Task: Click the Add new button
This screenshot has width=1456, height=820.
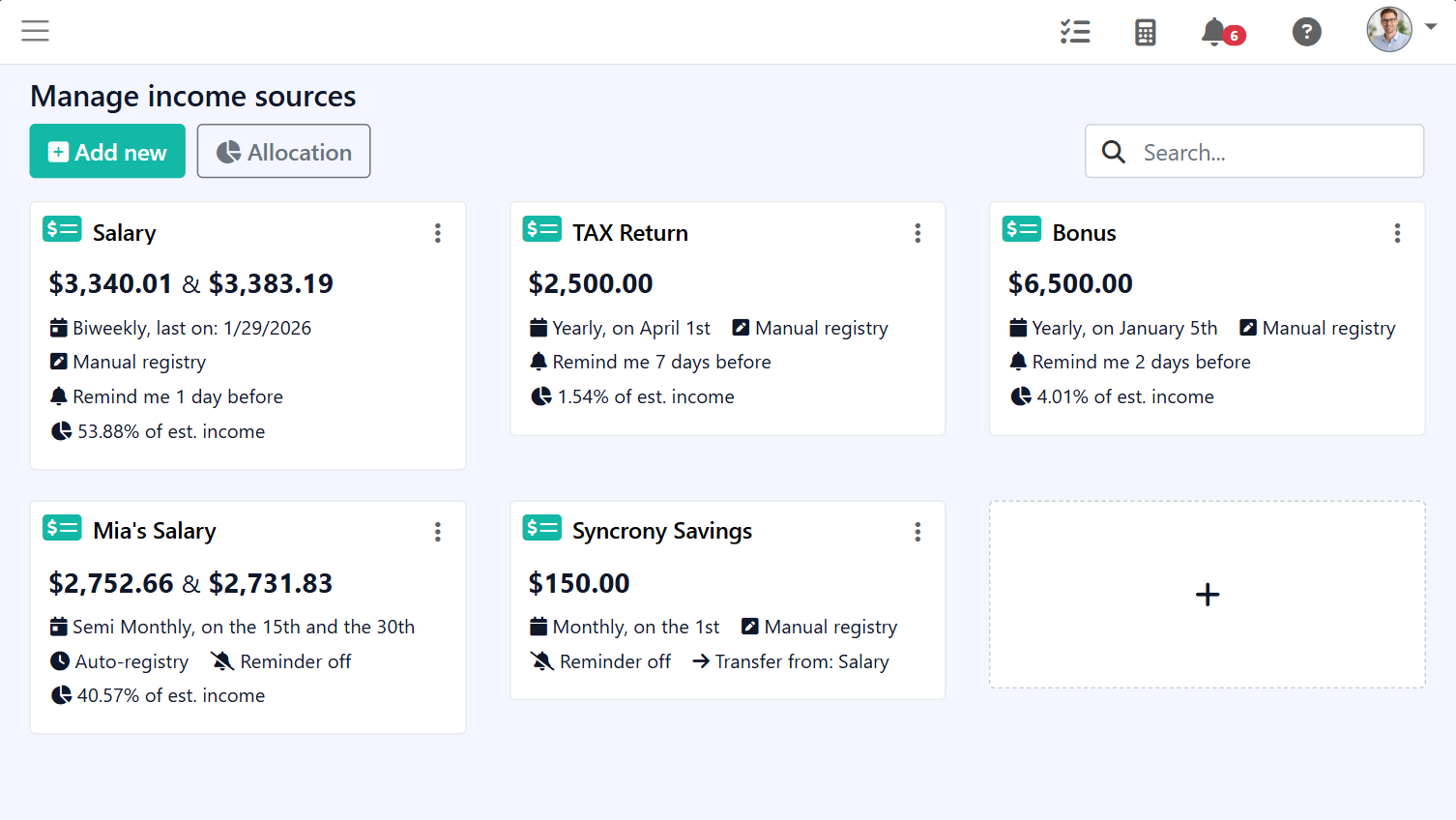Action: 106,151
